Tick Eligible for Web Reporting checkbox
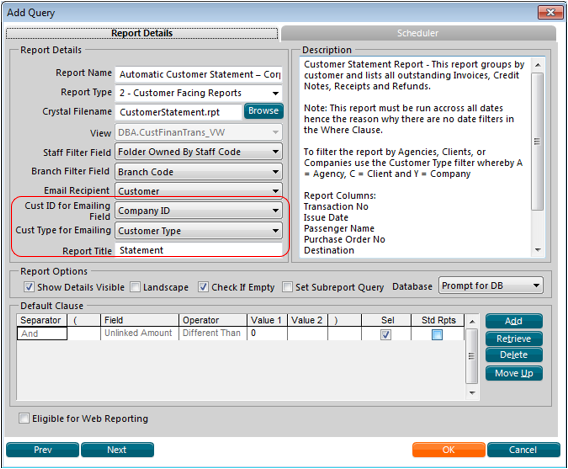 coord(24,418)
